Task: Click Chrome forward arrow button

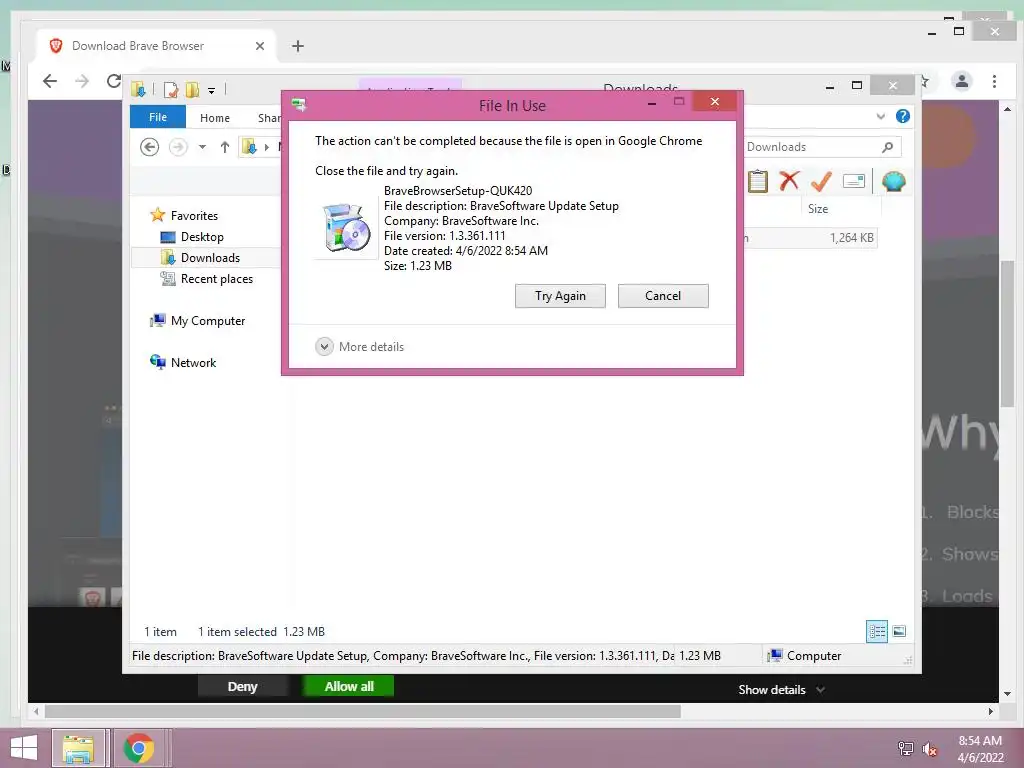Action: click(x=82, y=81)
